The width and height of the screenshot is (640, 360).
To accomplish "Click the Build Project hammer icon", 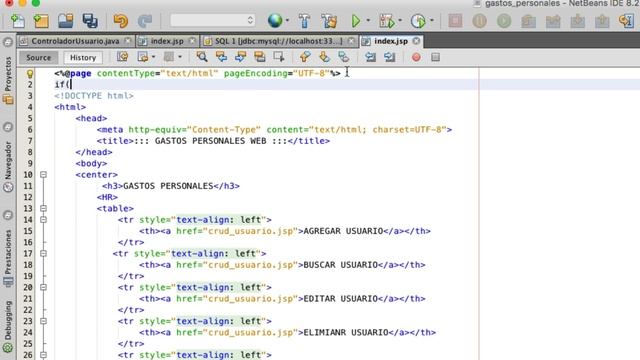I will coord(304,20).
